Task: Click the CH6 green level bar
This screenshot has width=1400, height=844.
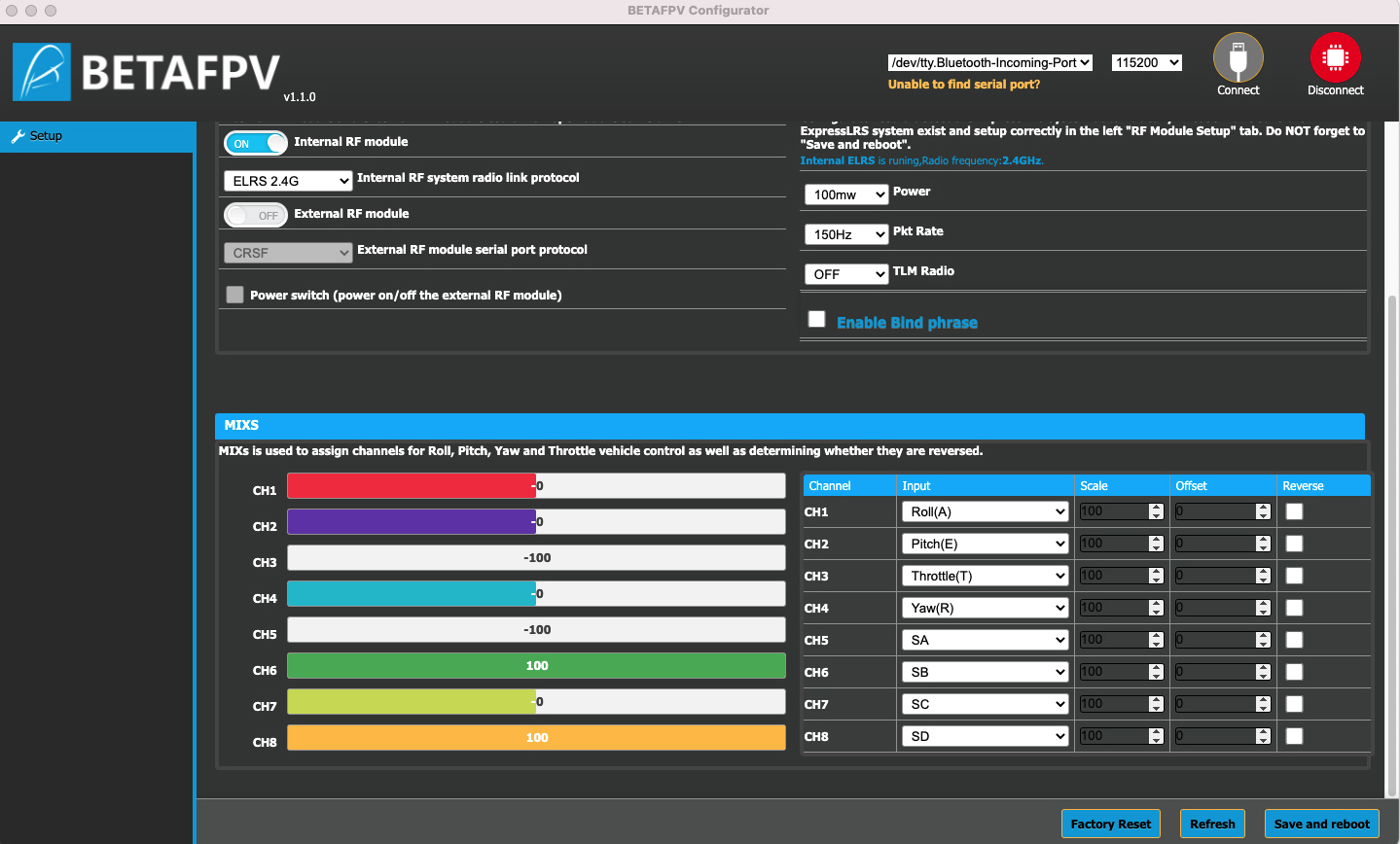Action: coord(536,666)
